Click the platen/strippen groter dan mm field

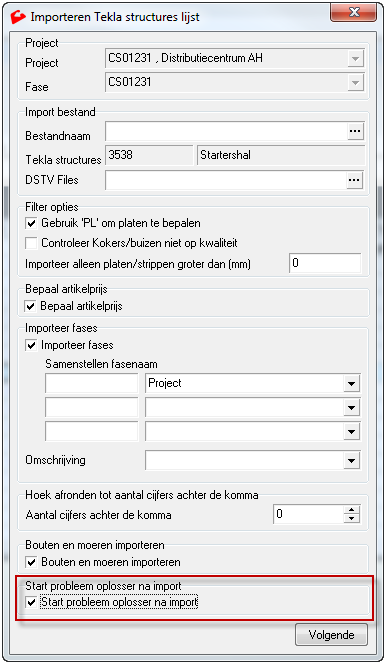coord(325,263)
